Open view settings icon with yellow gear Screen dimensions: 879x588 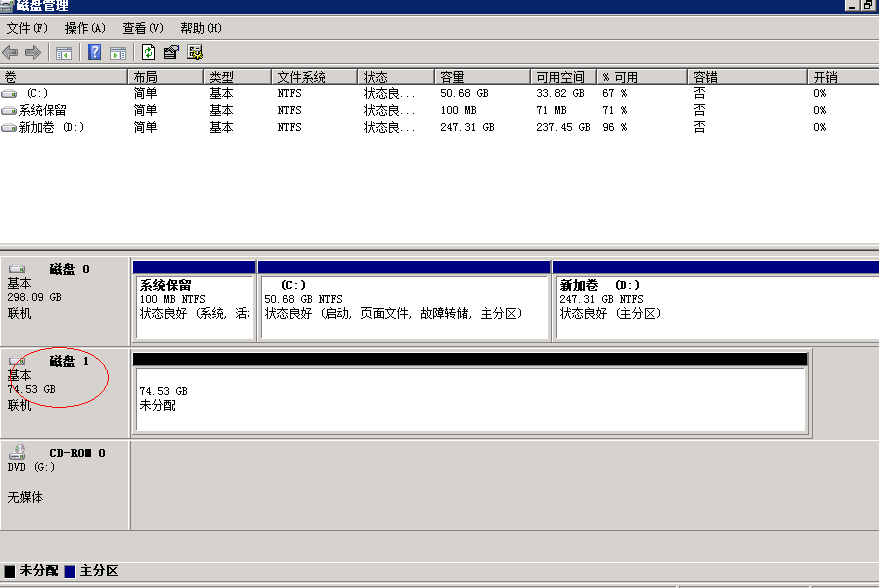point(195,53)
